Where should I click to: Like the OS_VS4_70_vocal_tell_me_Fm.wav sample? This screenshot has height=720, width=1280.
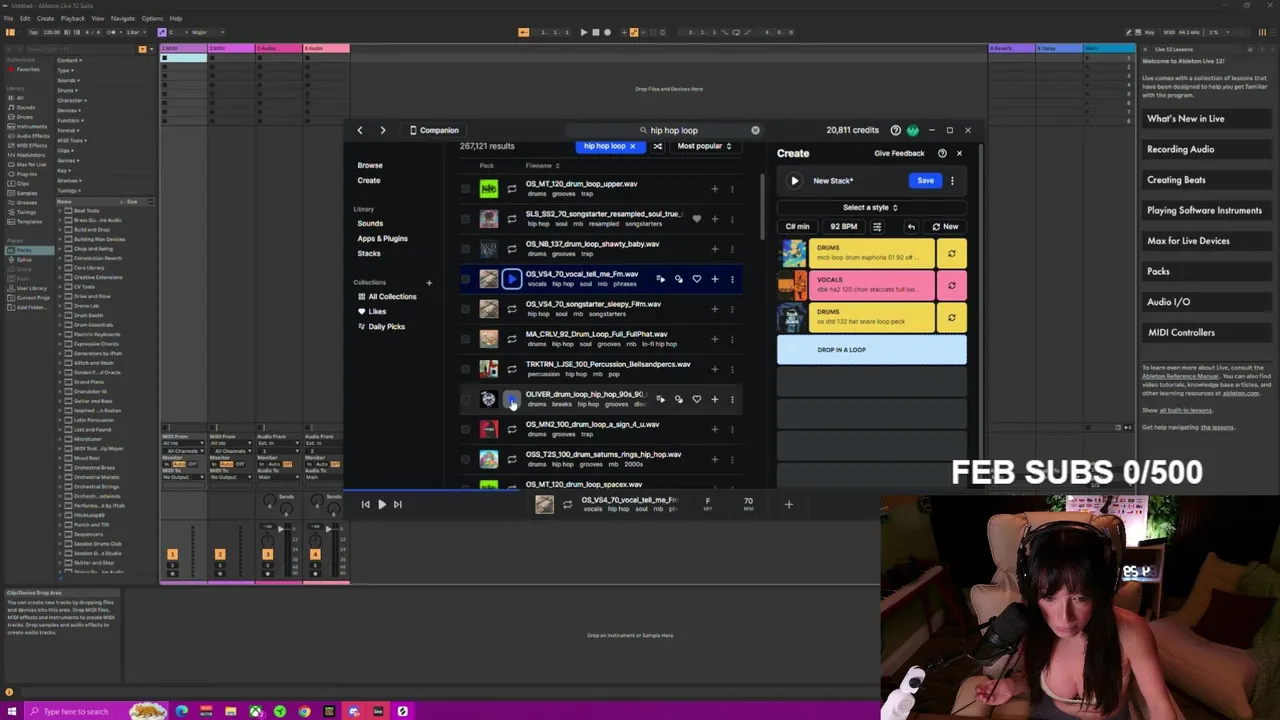click(x=697, y=279)
